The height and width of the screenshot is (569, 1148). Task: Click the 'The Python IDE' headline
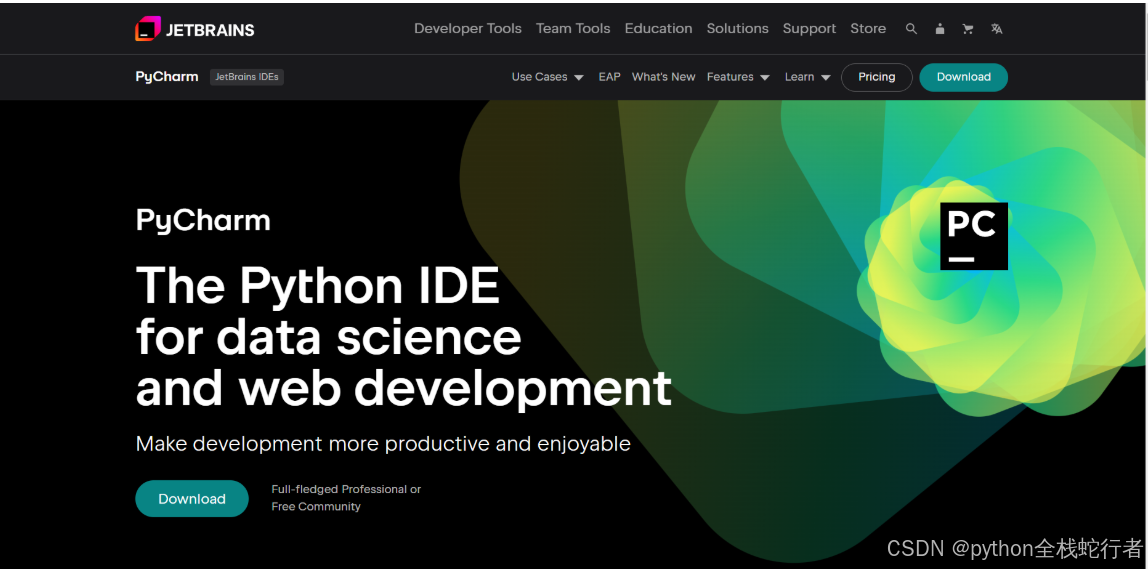(x=318, y=286)
